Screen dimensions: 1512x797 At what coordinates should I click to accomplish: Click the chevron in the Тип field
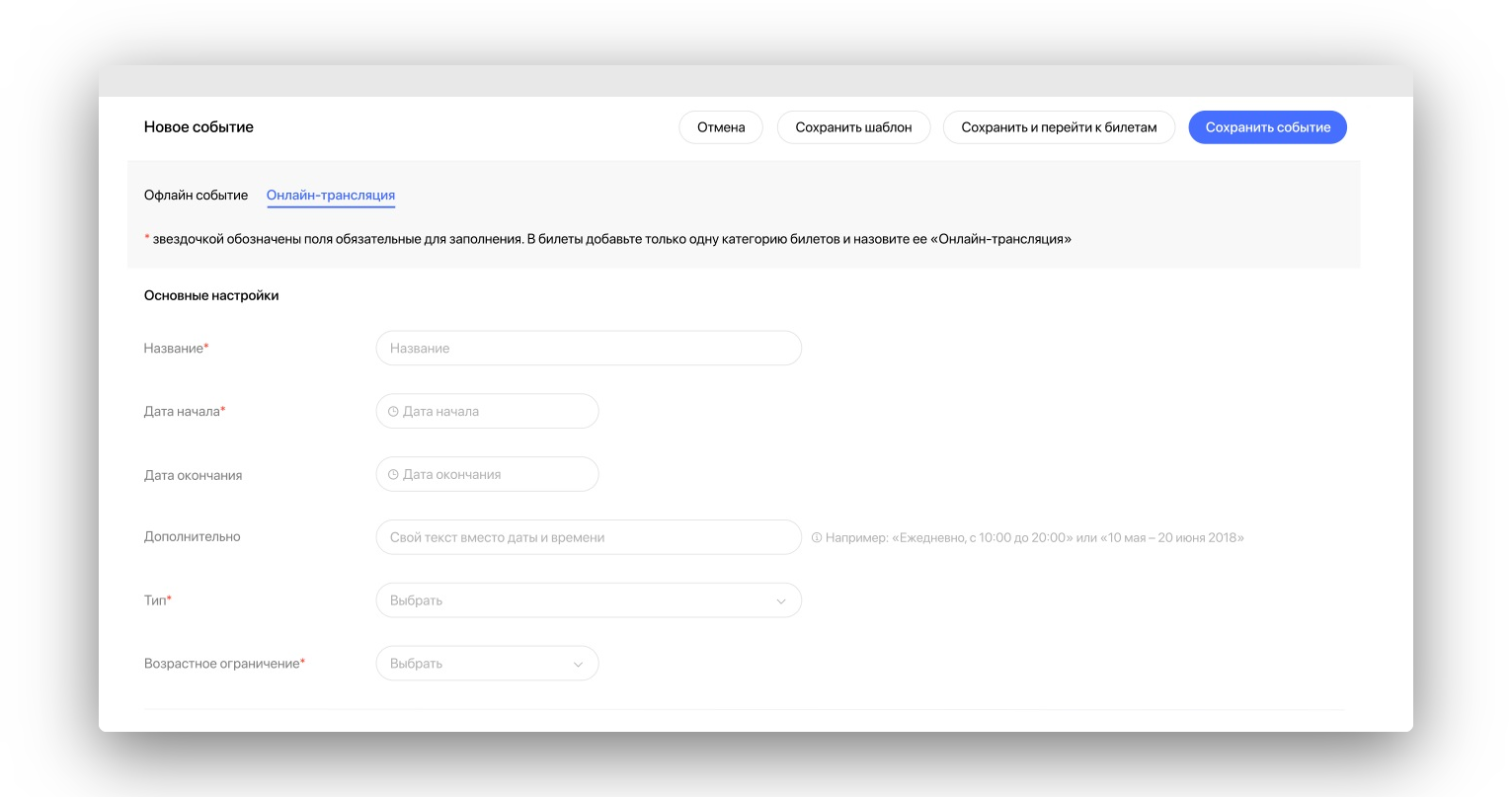pyautogui.click(x=781, y=601)
